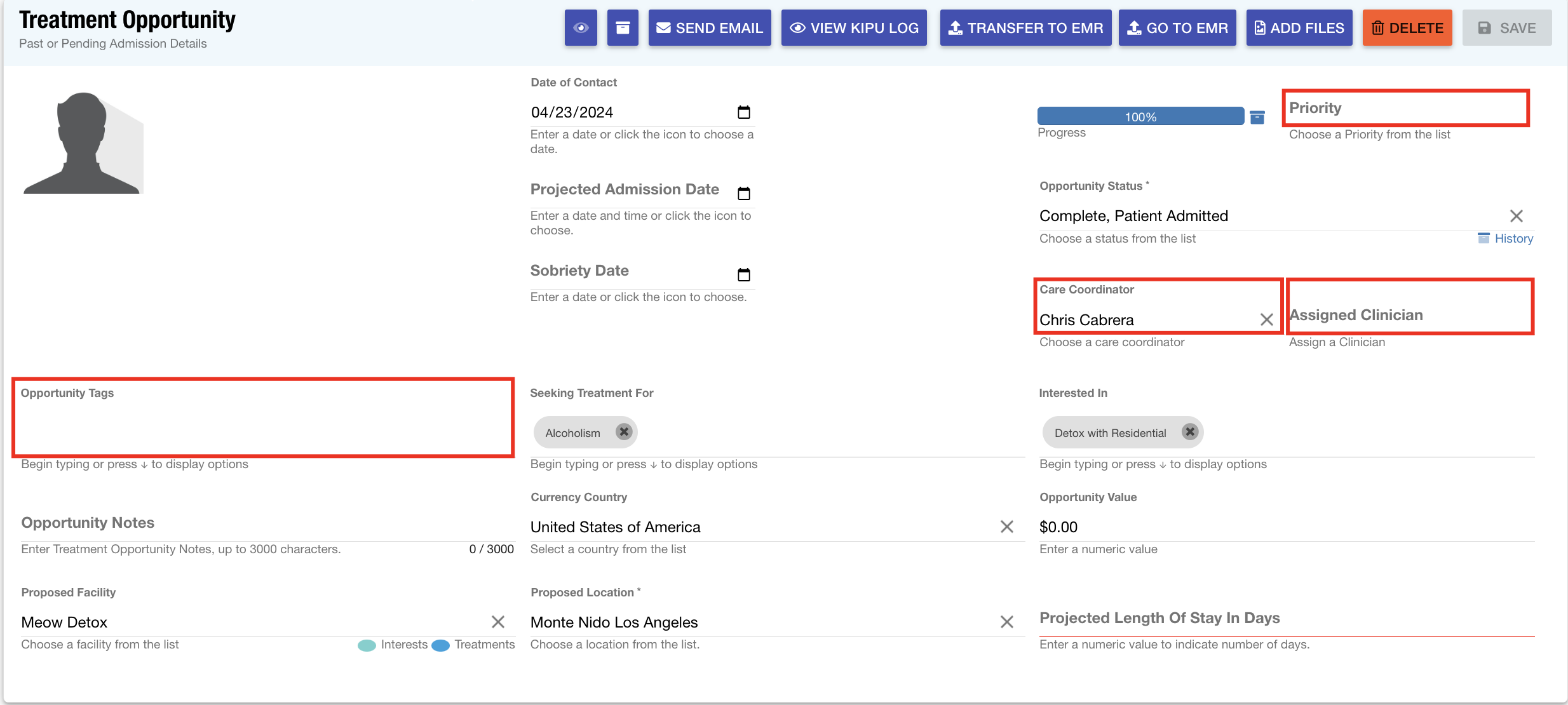Open the status History link

1513,239
